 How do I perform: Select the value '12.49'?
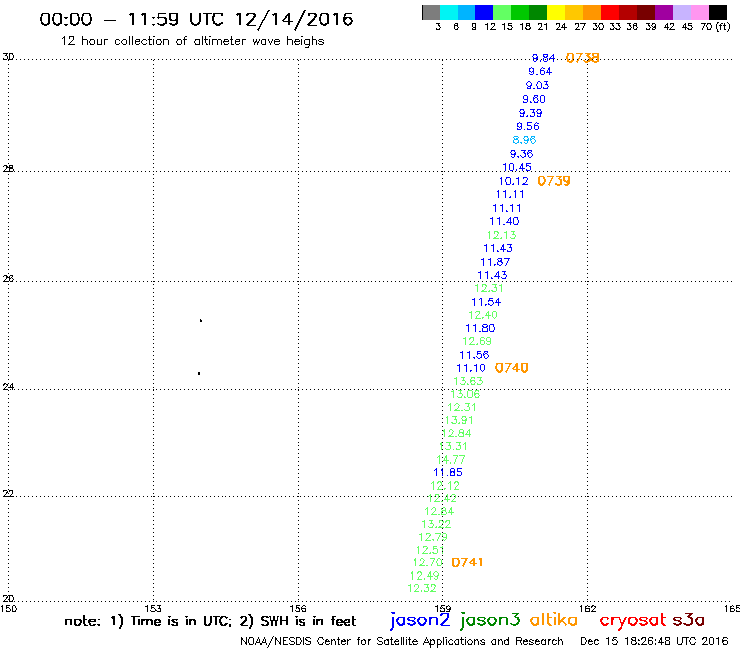(425, 576)
